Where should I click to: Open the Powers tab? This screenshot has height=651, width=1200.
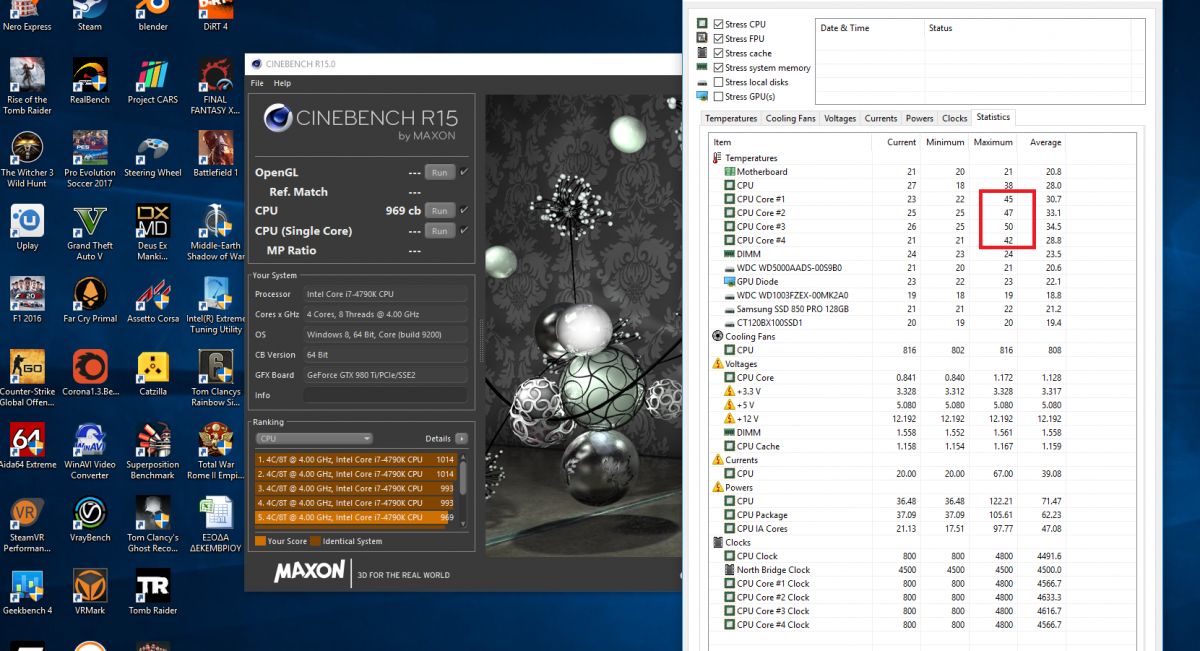coord(920,118)
